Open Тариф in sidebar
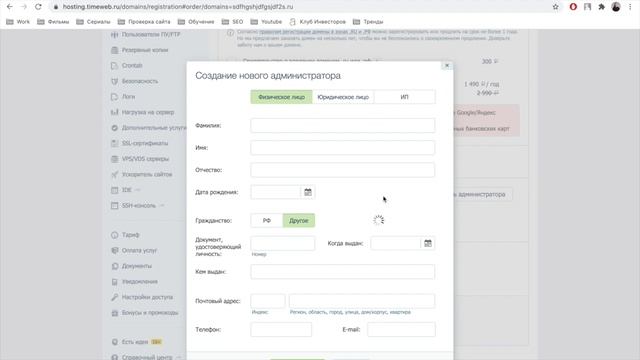 coord(125,235)
